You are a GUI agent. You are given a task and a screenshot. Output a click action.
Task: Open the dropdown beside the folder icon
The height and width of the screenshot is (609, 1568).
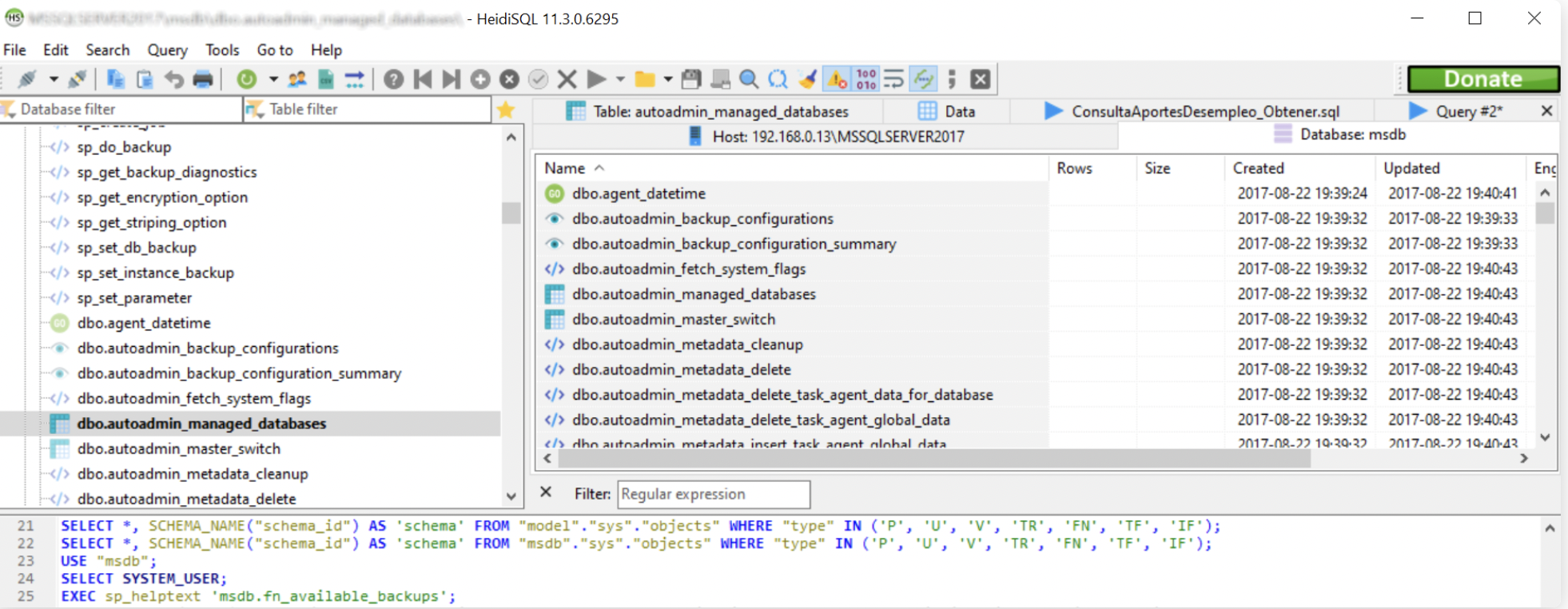pos(667,79)
